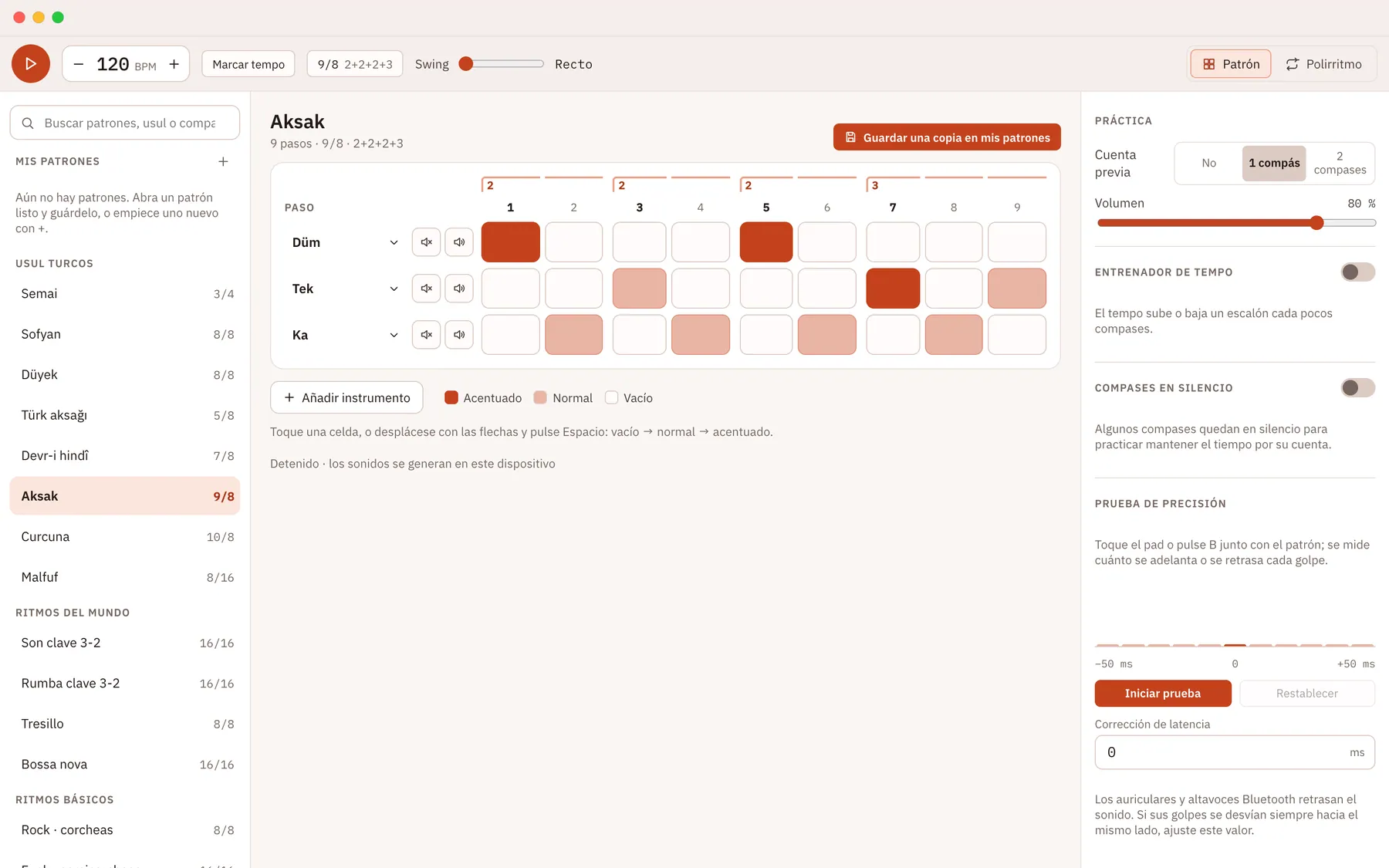Toggle Düm cell at step 9
Viewport: 1389px width, 868px height.
(1017, 242)
